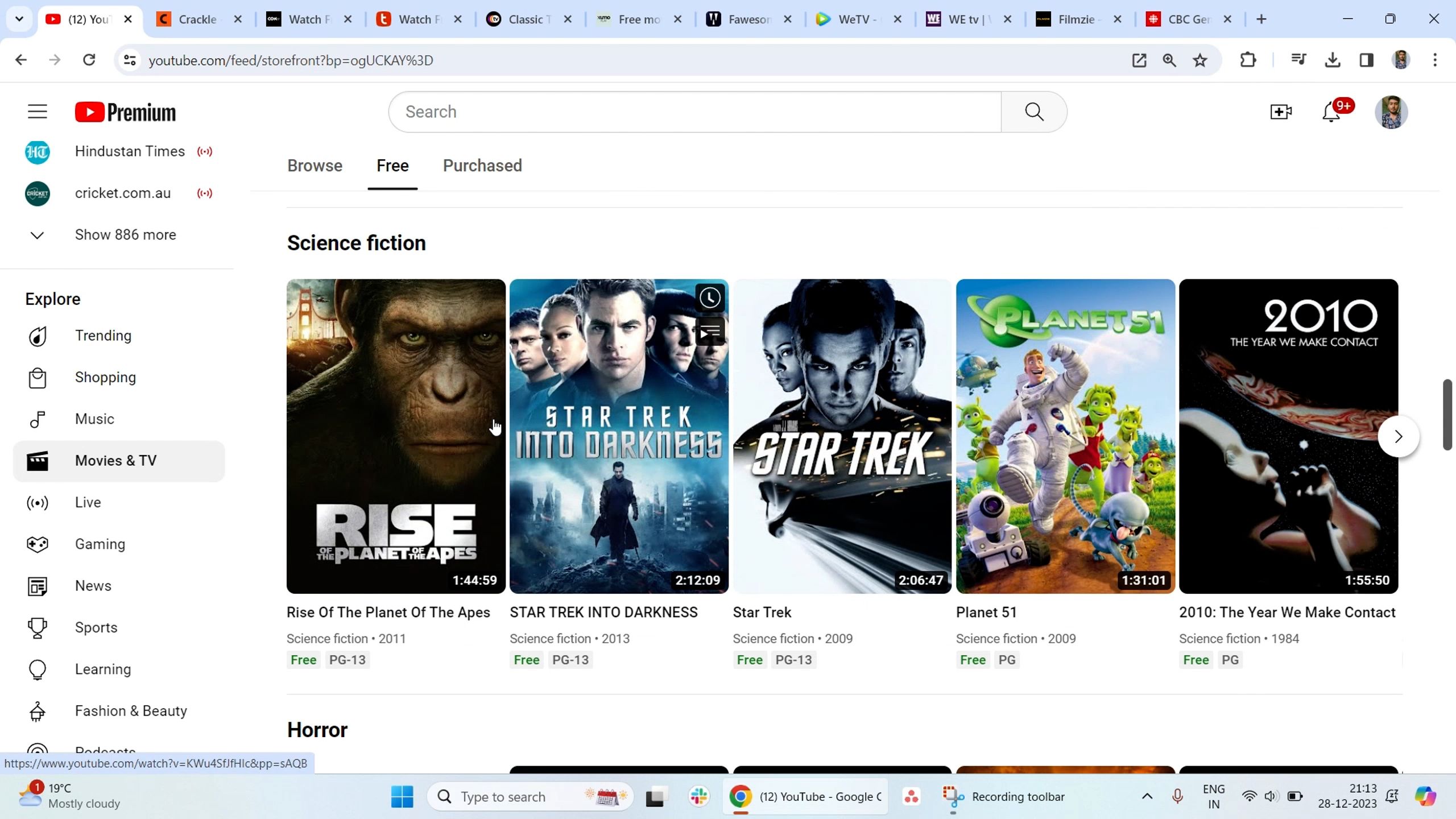The height and width of the screenshot is (819, 1456).
Task: Add Star Trek Into Darkness to Watch later
Action: point(710,297)
